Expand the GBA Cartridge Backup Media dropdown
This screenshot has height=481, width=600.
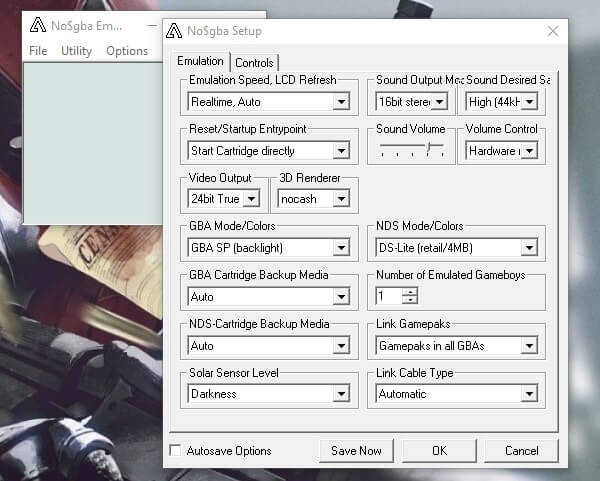click(x=269, y=297)
